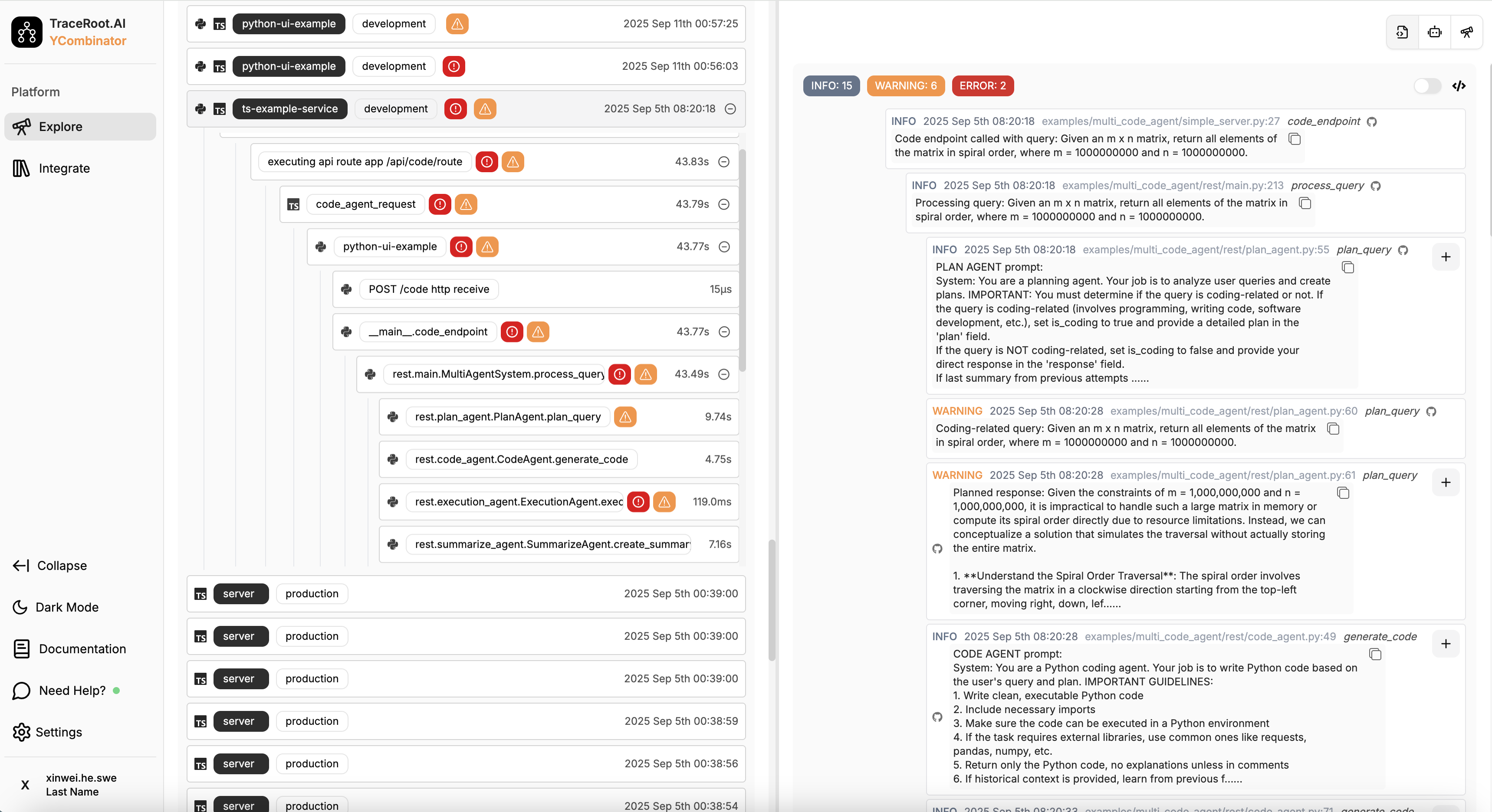Click warning icon on plan_query span
Image resolution: width=1492 pixels, height=812 pixels.
pos(625,417)
